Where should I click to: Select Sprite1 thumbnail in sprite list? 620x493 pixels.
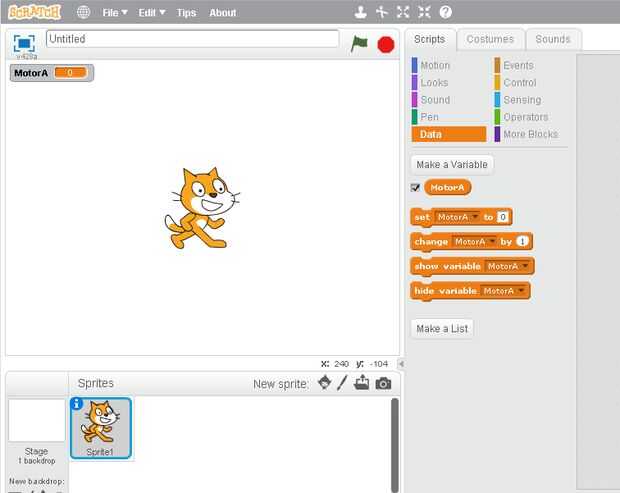[101, 428]
